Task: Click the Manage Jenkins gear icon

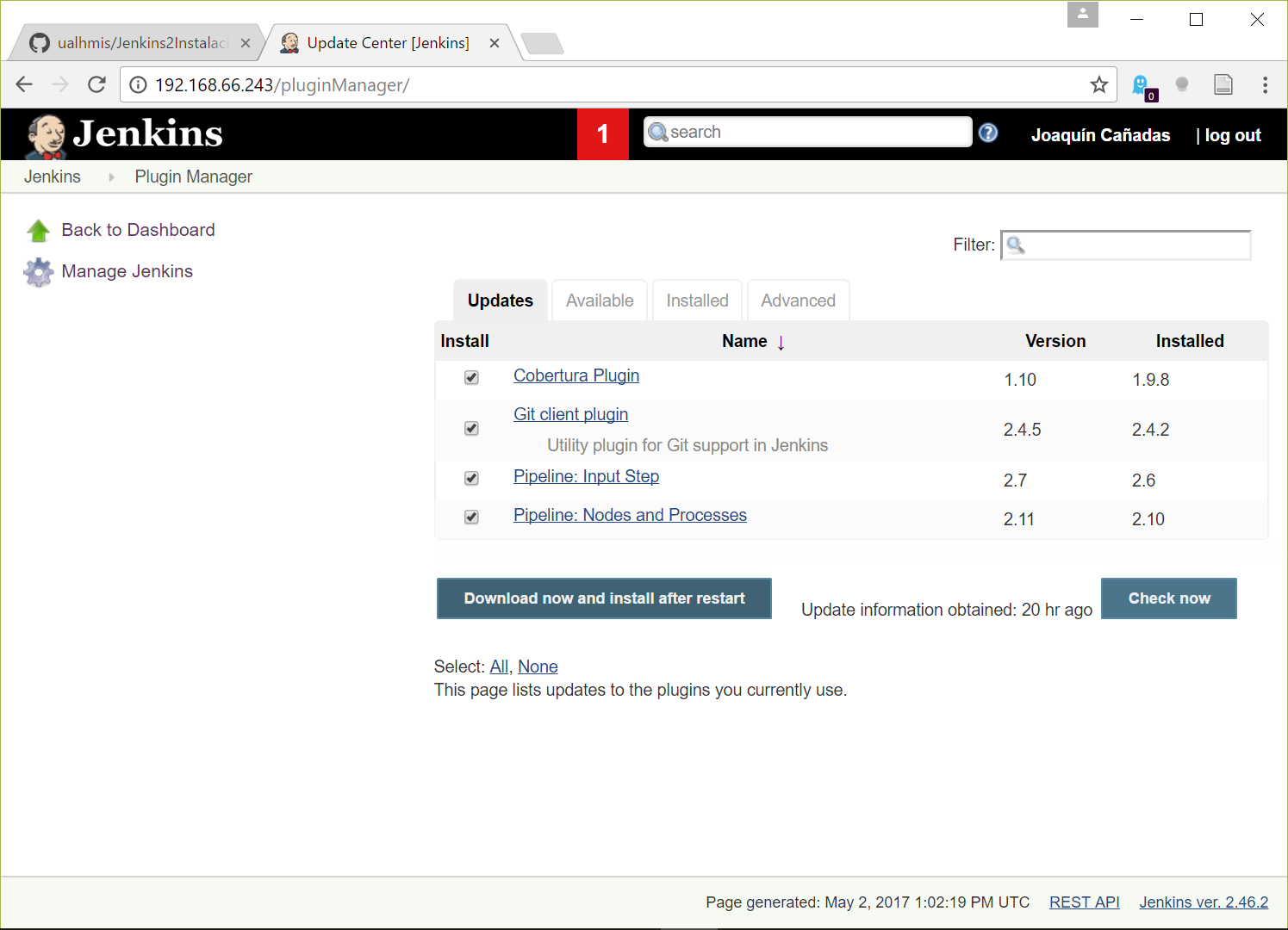Action: [38, 272]
